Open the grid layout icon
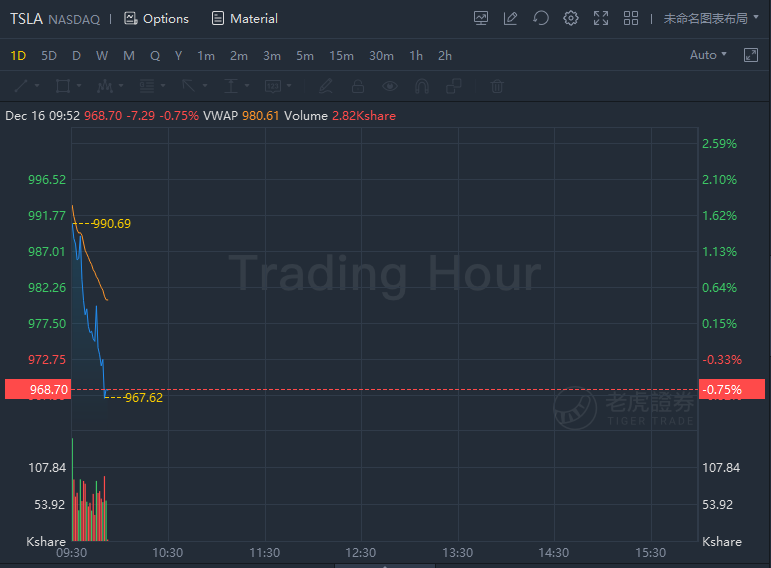Viewport: 771px width, 568px height. pyautogui.click(x=631, y=19)
